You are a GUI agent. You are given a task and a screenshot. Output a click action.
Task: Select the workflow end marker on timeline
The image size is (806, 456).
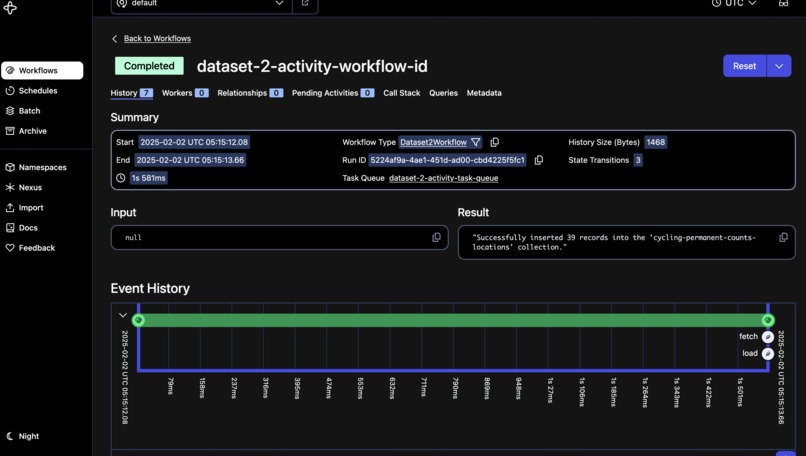point(768,320)
